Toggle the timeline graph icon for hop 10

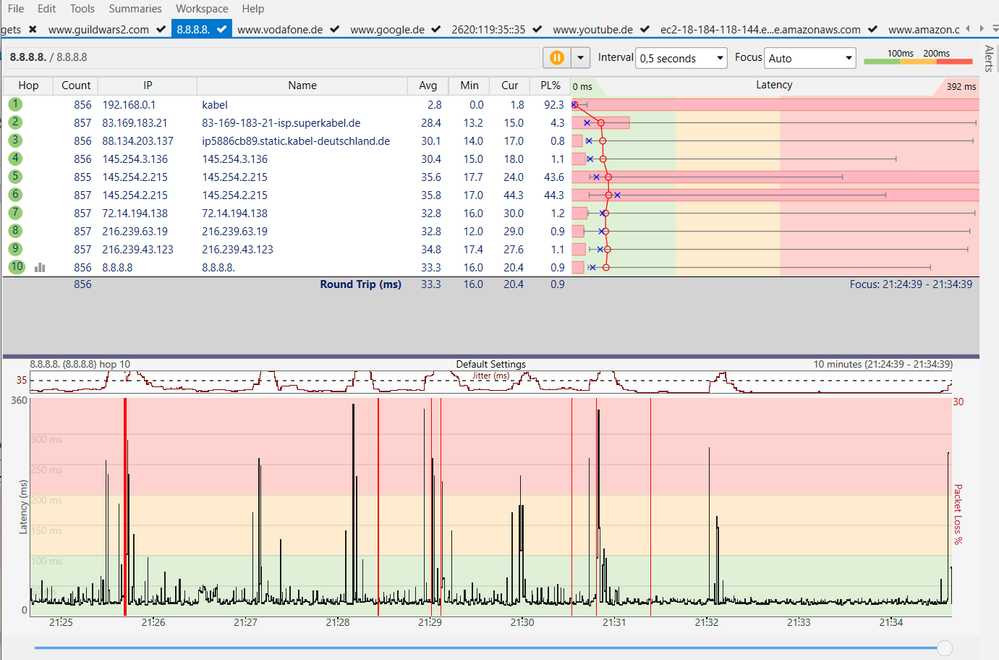(x=40, y=268)
